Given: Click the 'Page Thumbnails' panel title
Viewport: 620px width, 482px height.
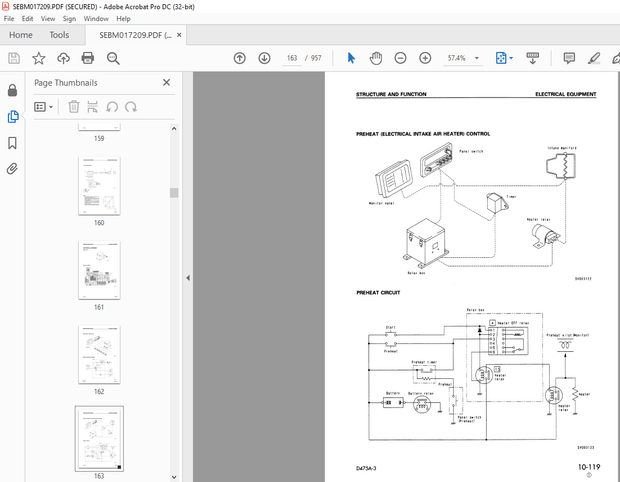Looking at the screenshot, I should (x=66, y=83).
